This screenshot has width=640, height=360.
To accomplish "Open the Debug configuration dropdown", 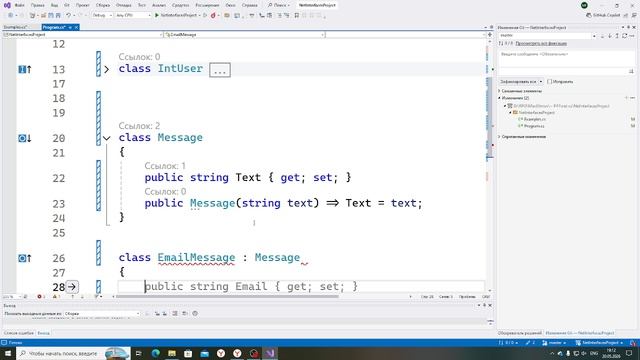I will [x=102, y=15].
